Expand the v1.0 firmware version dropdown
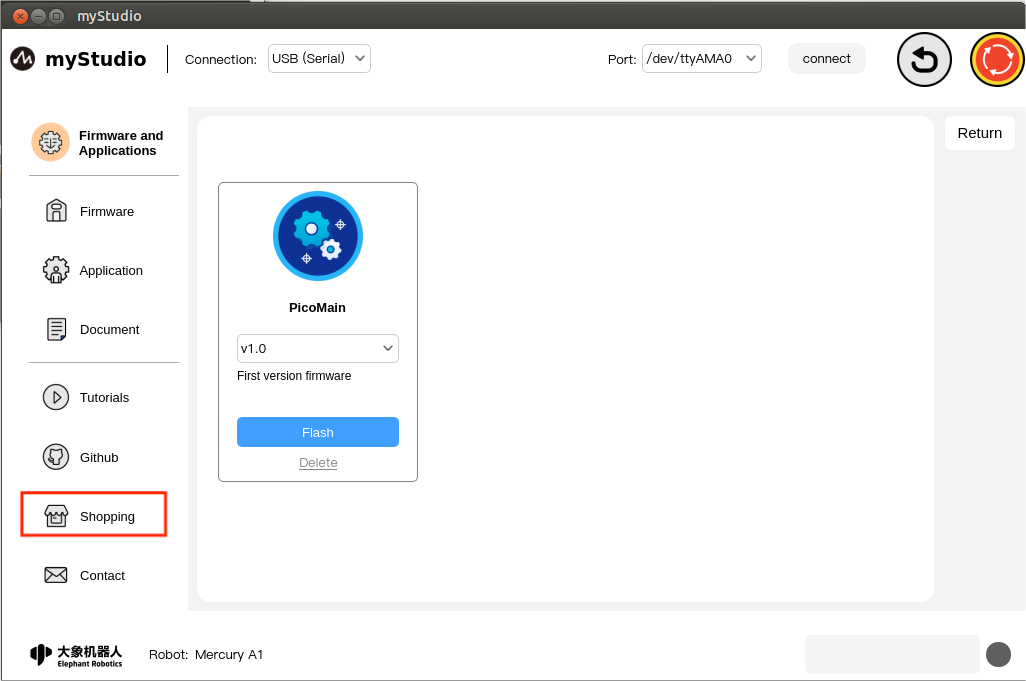Screen dimensions: 1026x681 point(318,349)
